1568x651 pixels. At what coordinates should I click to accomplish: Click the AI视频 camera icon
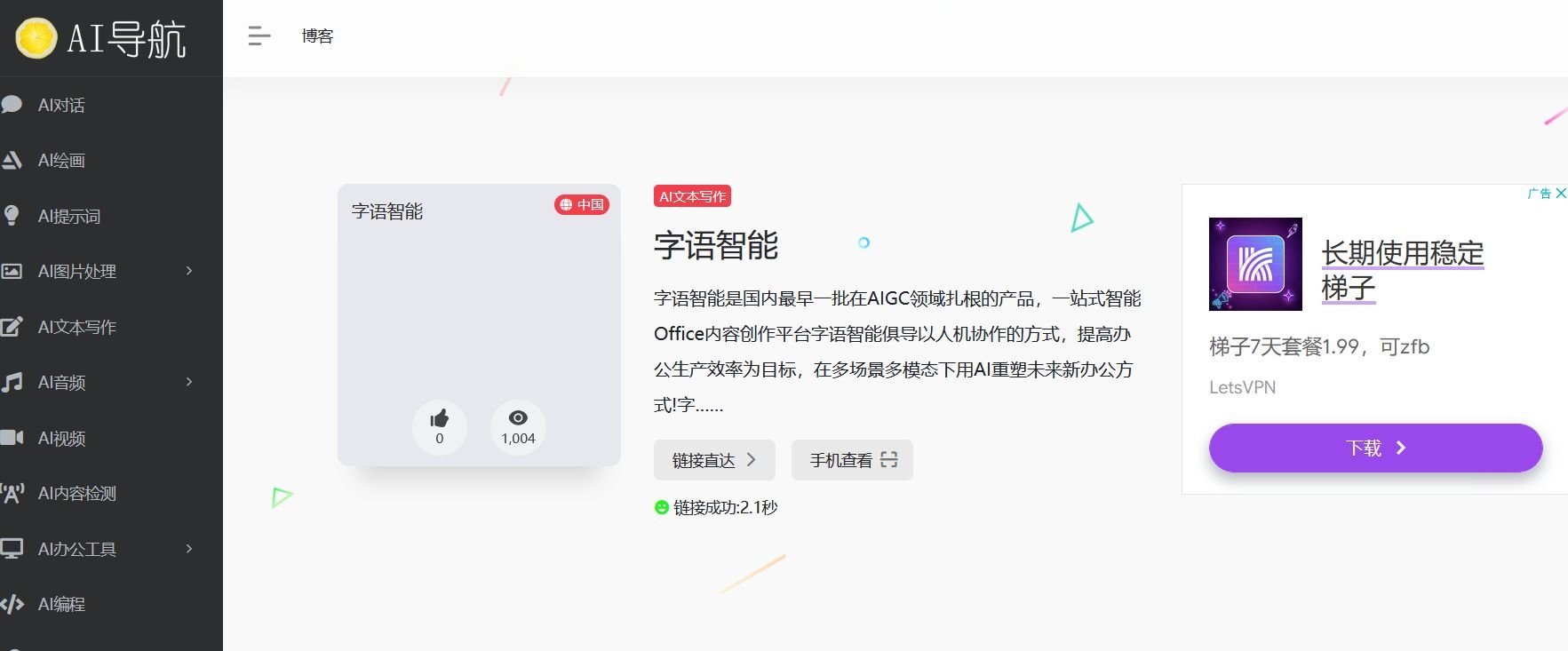12,438
